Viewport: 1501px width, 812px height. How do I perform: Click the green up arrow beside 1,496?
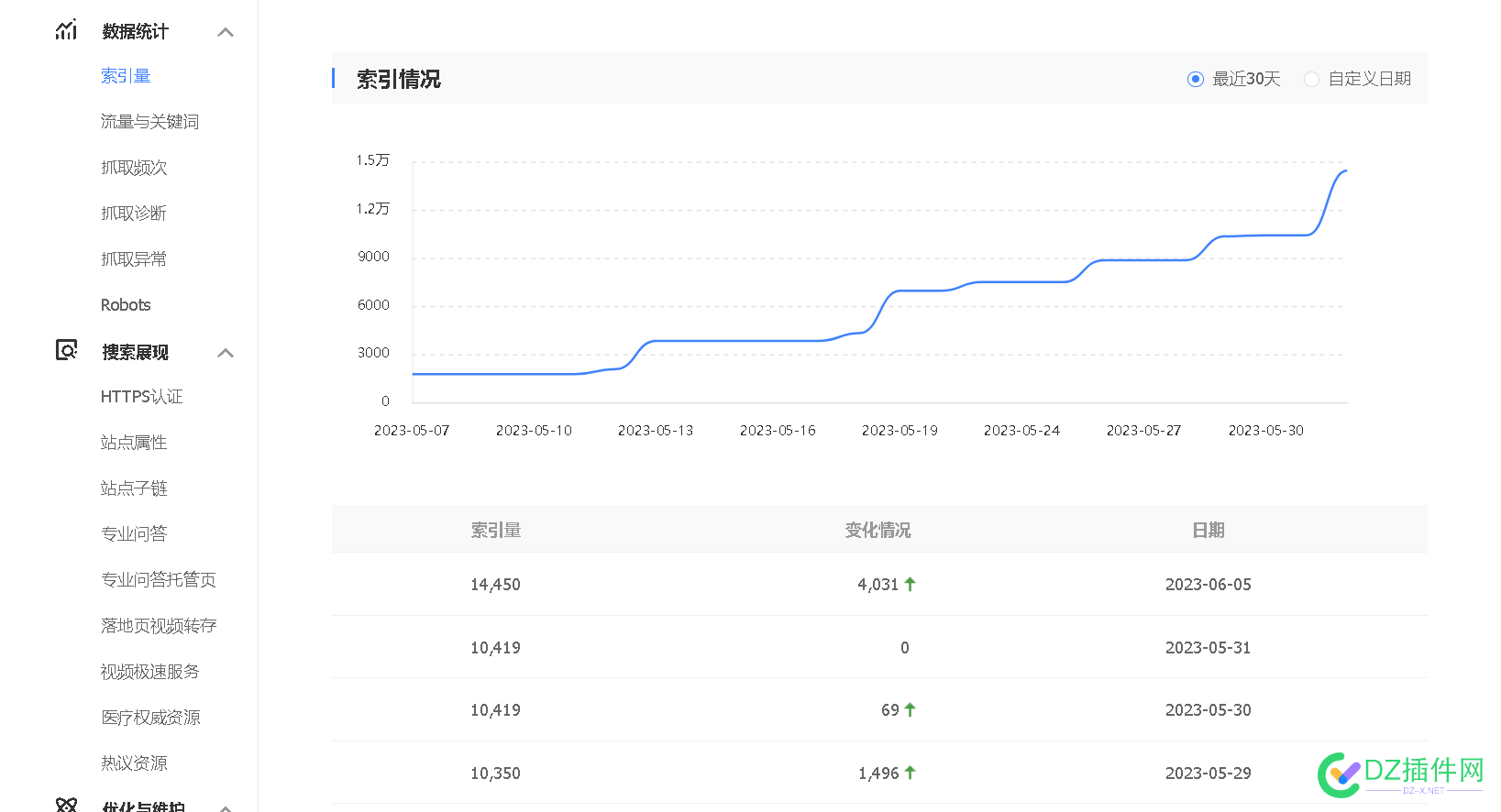(910, 773)
